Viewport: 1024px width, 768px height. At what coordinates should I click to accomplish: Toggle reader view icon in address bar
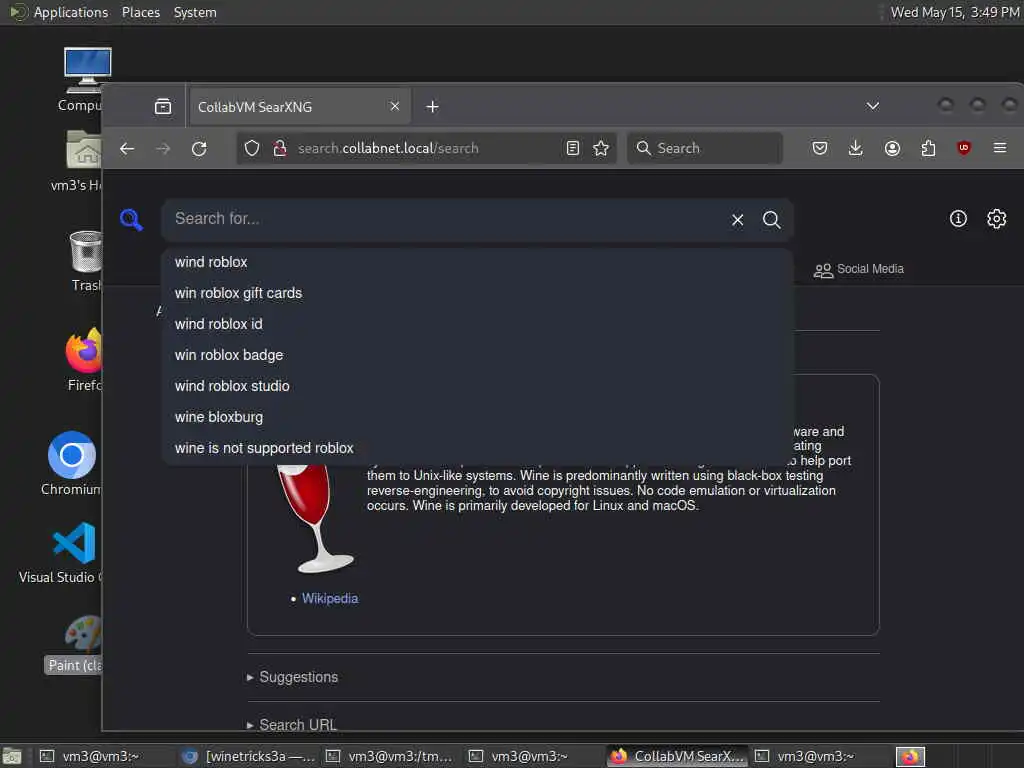(x=573, y=148)
